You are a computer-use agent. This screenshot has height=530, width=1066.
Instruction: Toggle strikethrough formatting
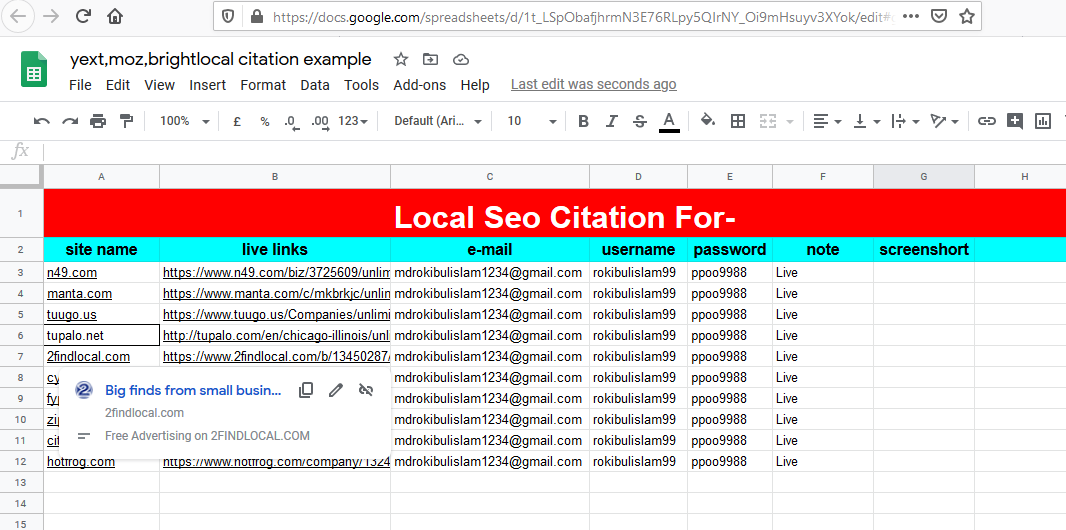[x=640, y=121]
